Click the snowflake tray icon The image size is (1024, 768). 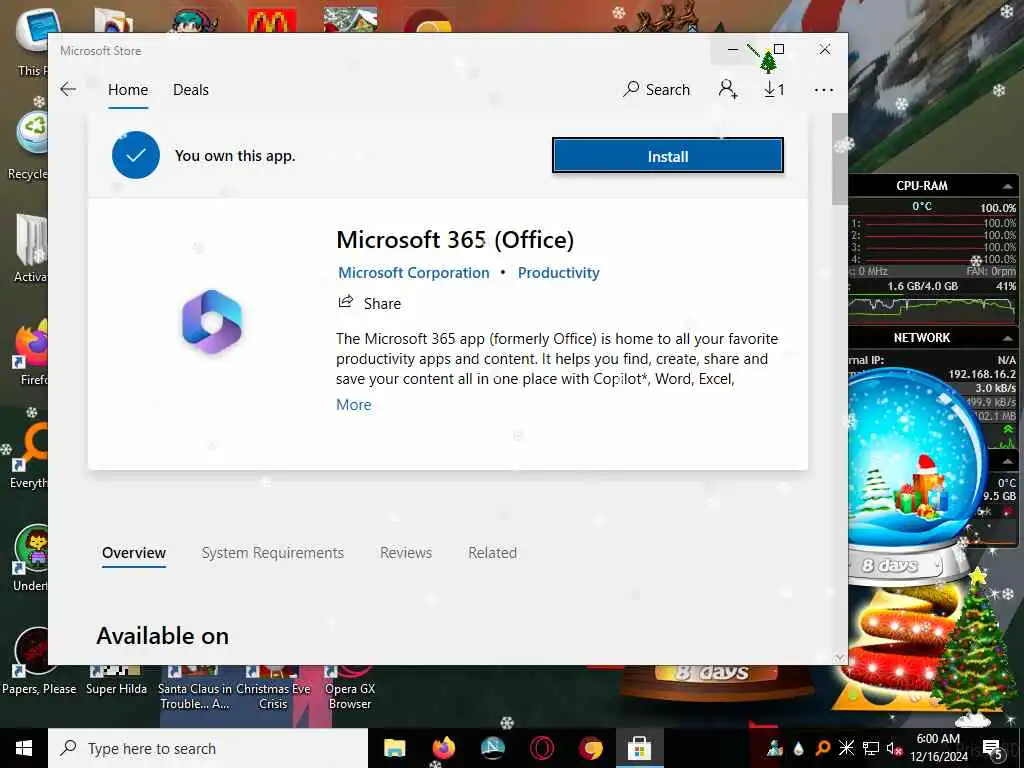(846, 748)
